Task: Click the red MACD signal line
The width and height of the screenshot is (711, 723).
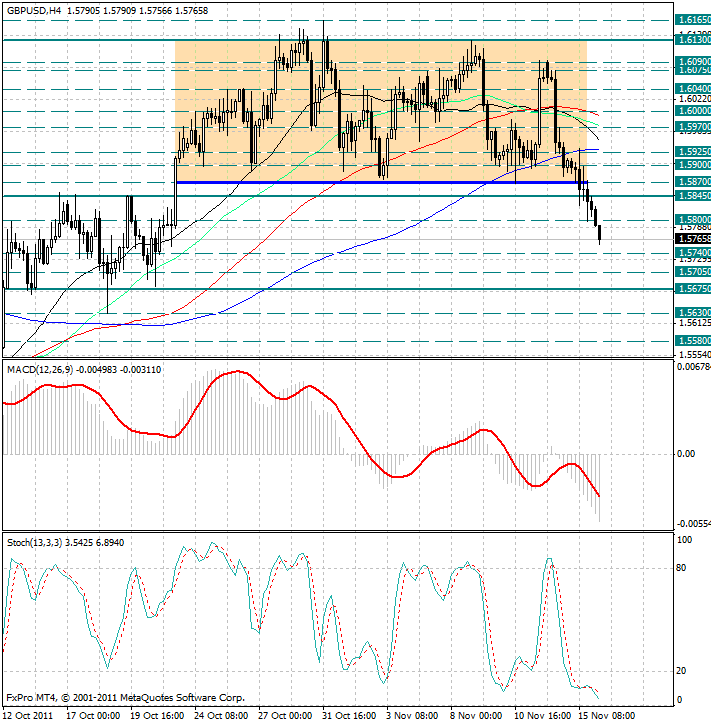Action: pyautogui.click(x=230, y=373)
